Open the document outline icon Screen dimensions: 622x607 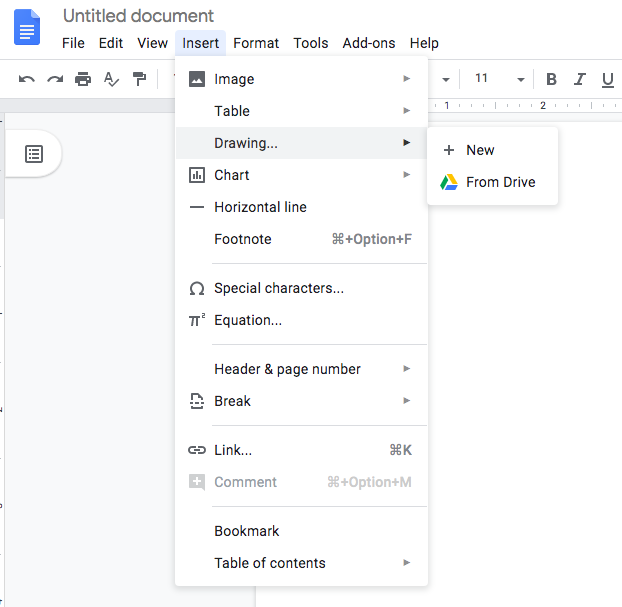pyautogui.click(x=34, y=154)
